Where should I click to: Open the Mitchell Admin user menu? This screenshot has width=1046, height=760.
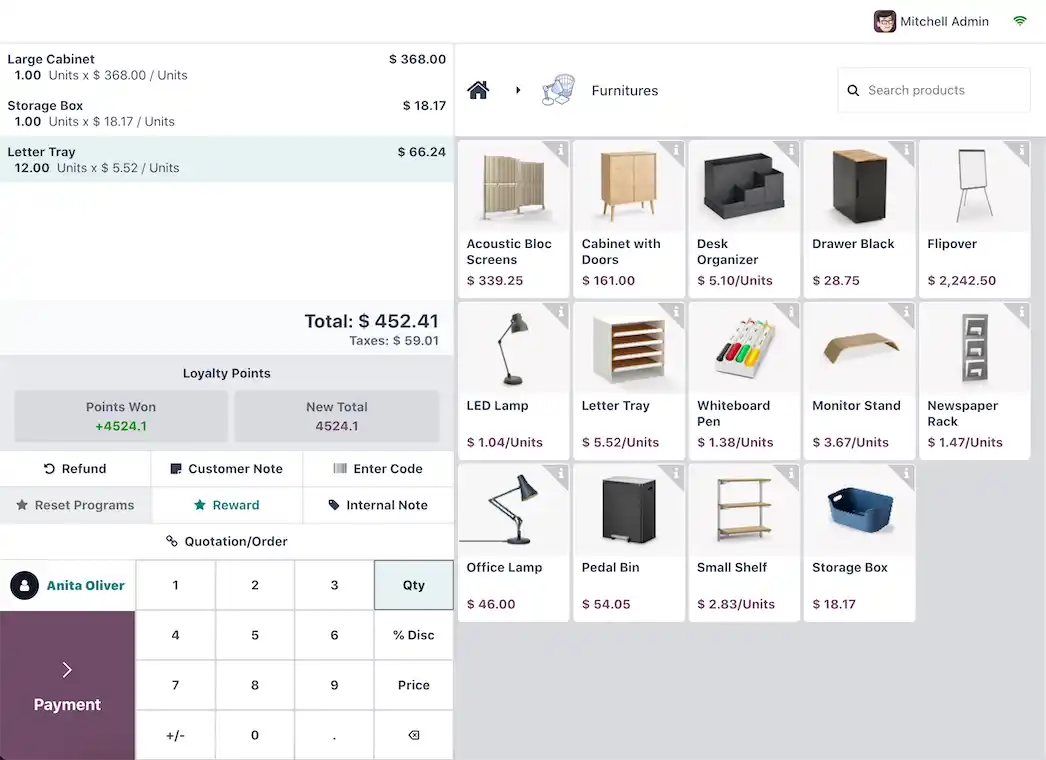tap(931, 21)
